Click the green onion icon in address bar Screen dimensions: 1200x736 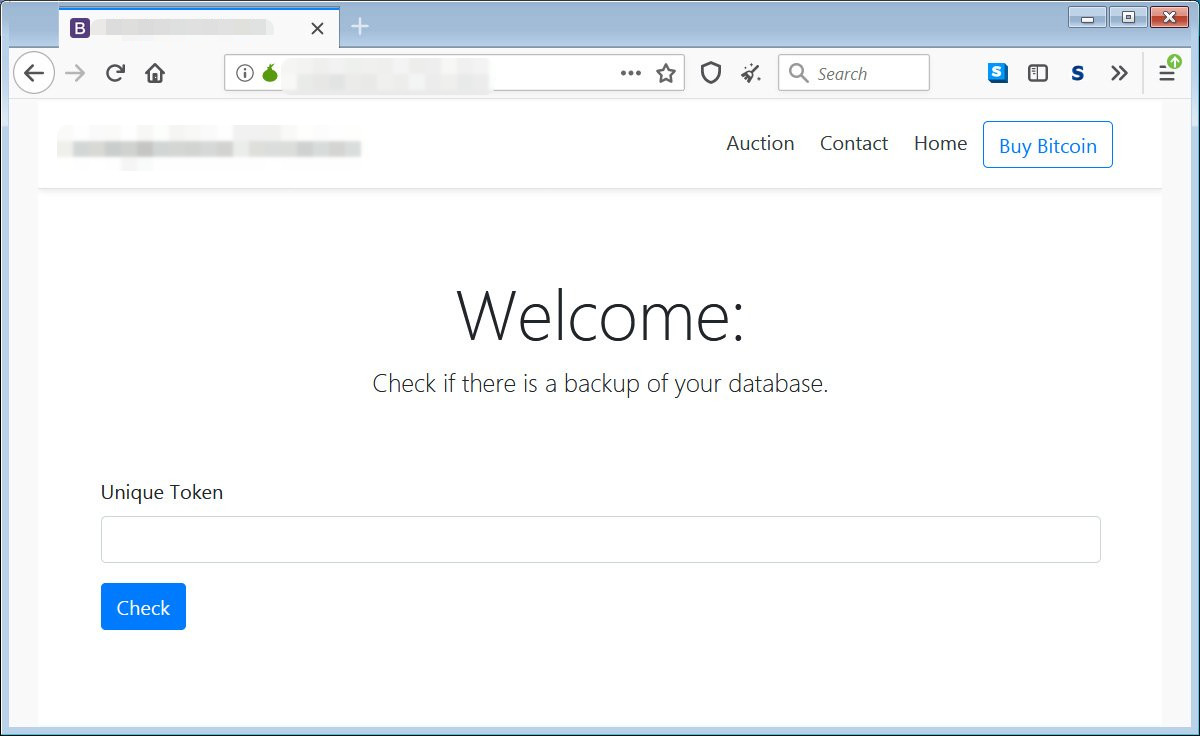(x=269, y=73)
